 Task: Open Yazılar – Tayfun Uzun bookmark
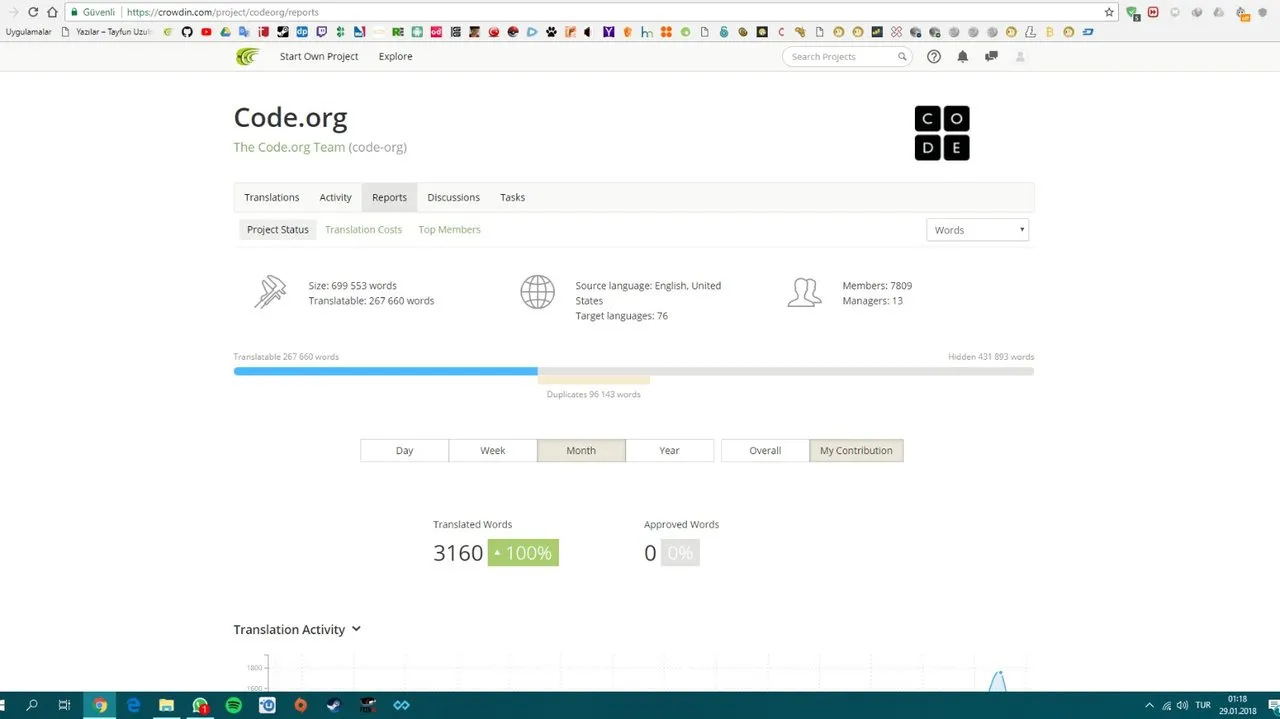click(108, 32)
